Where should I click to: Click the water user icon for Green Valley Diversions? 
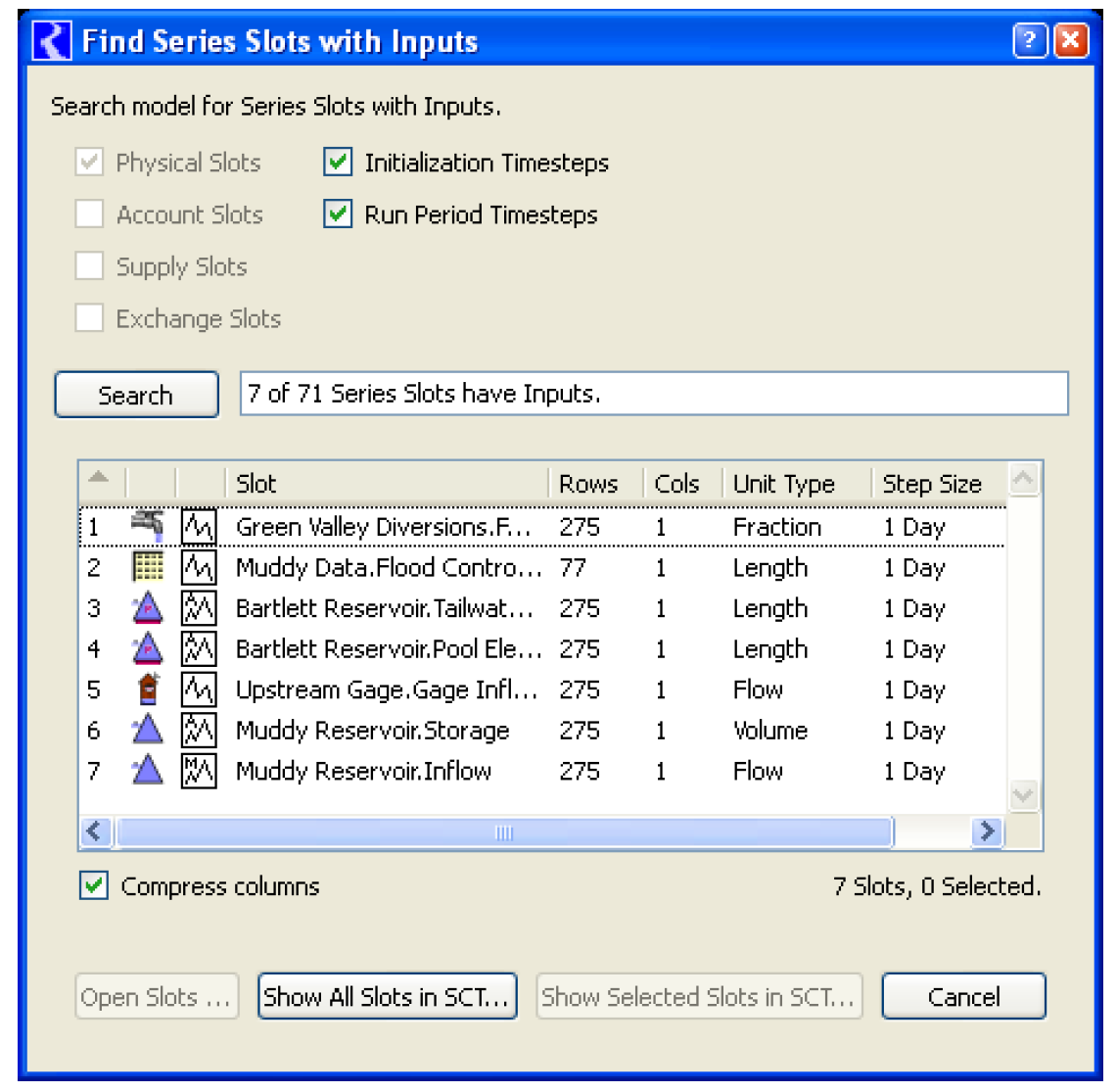148,526
